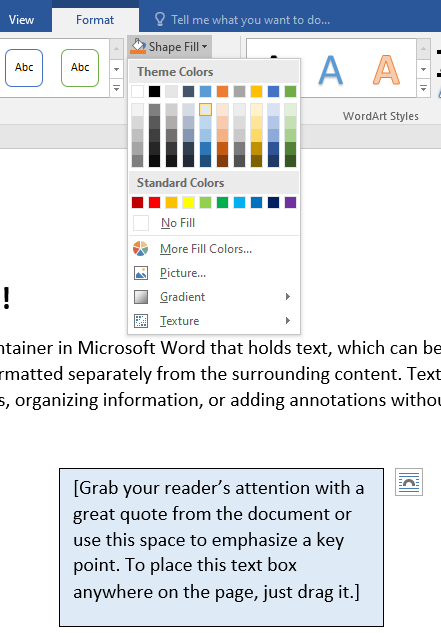Expand the shape styles gallery More button
Viewport: 441px width, 633px height.
[x=116, y=88]
